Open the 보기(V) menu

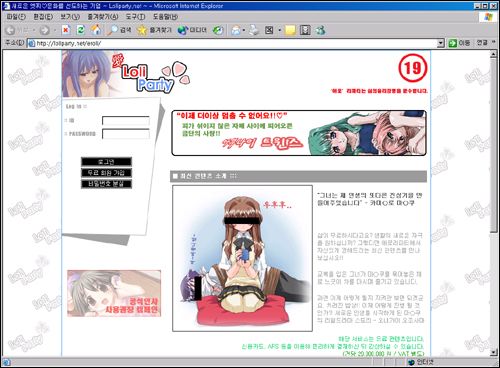click(x=70, y=17)
